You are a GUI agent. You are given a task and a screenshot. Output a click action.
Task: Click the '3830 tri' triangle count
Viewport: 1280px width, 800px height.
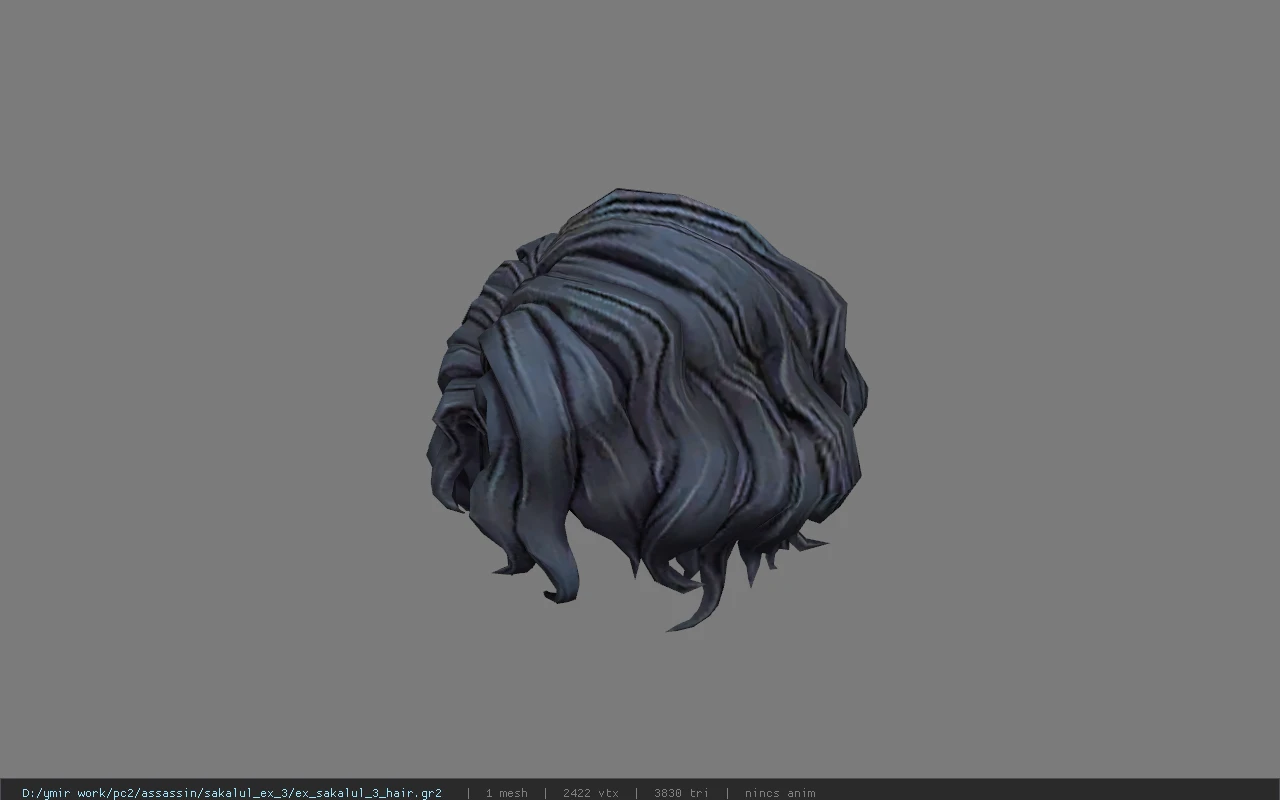click(681, 793)
